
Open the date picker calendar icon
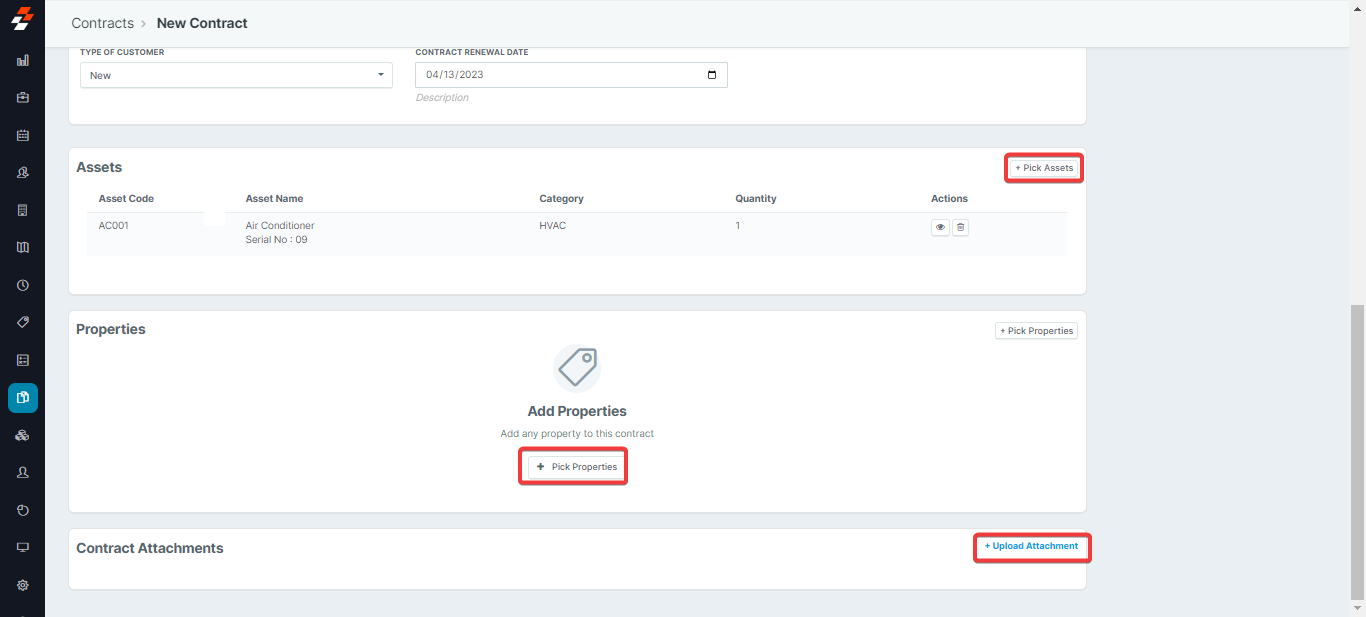pos(711,75)
